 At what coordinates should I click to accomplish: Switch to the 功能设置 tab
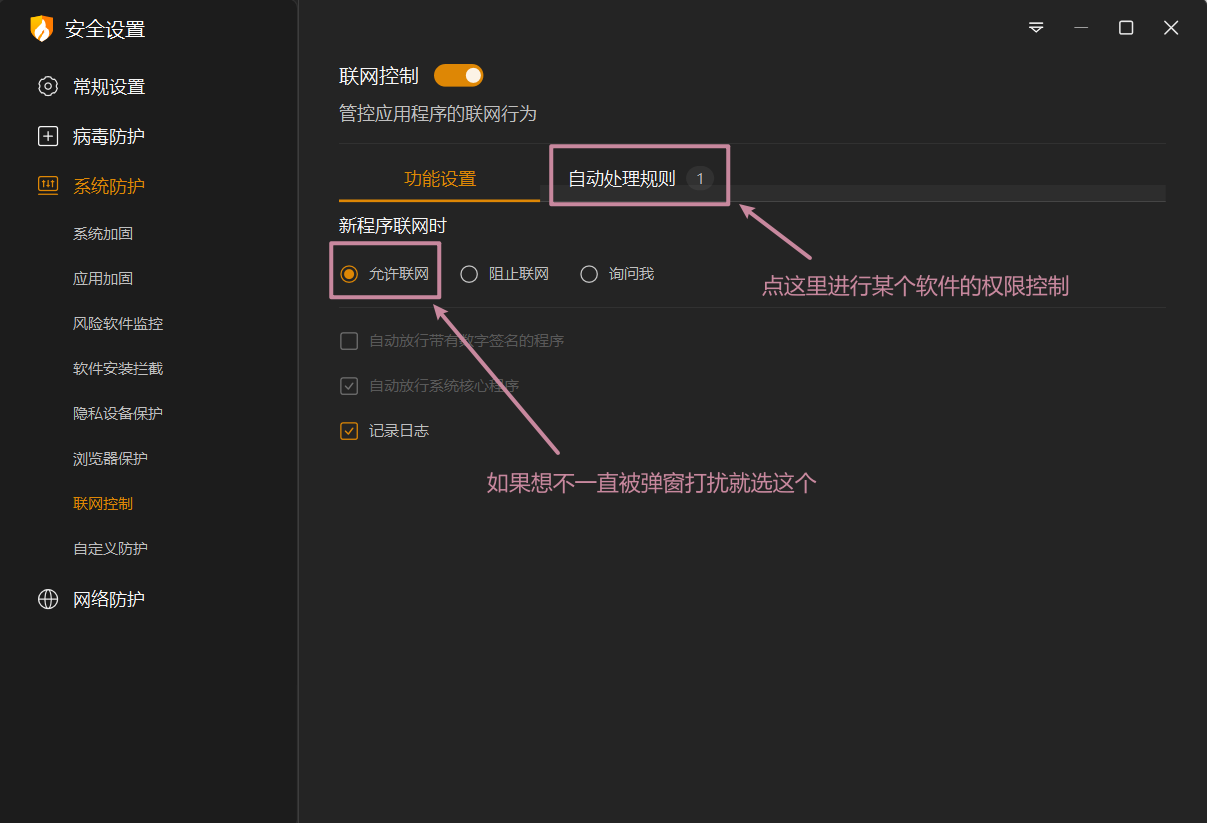point(440,180)
